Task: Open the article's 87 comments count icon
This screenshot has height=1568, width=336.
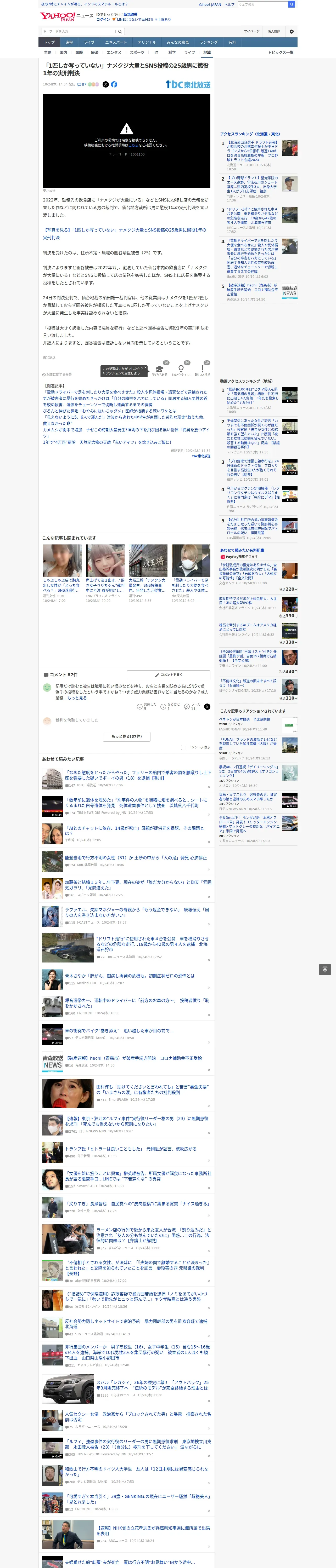Action: pyautogui.click(x=82, y=85)
